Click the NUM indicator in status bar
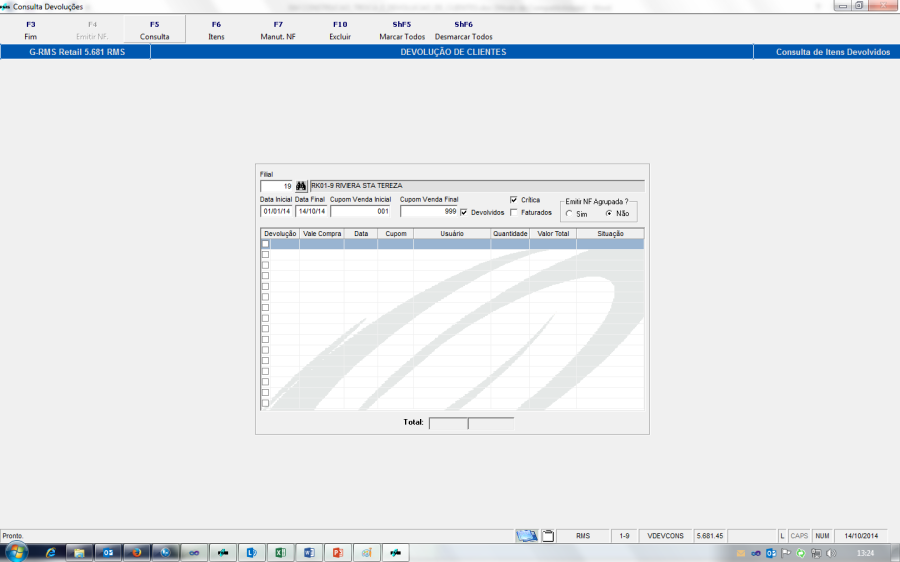 pos(822,536)
